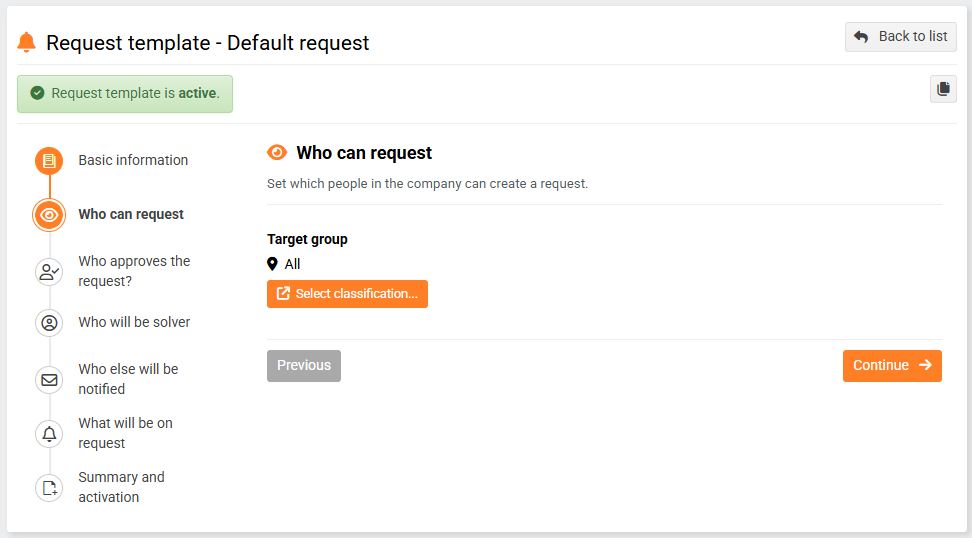This screenshot has height=538, width=972.
Task: Go to Basic information step
Action: 133,160
